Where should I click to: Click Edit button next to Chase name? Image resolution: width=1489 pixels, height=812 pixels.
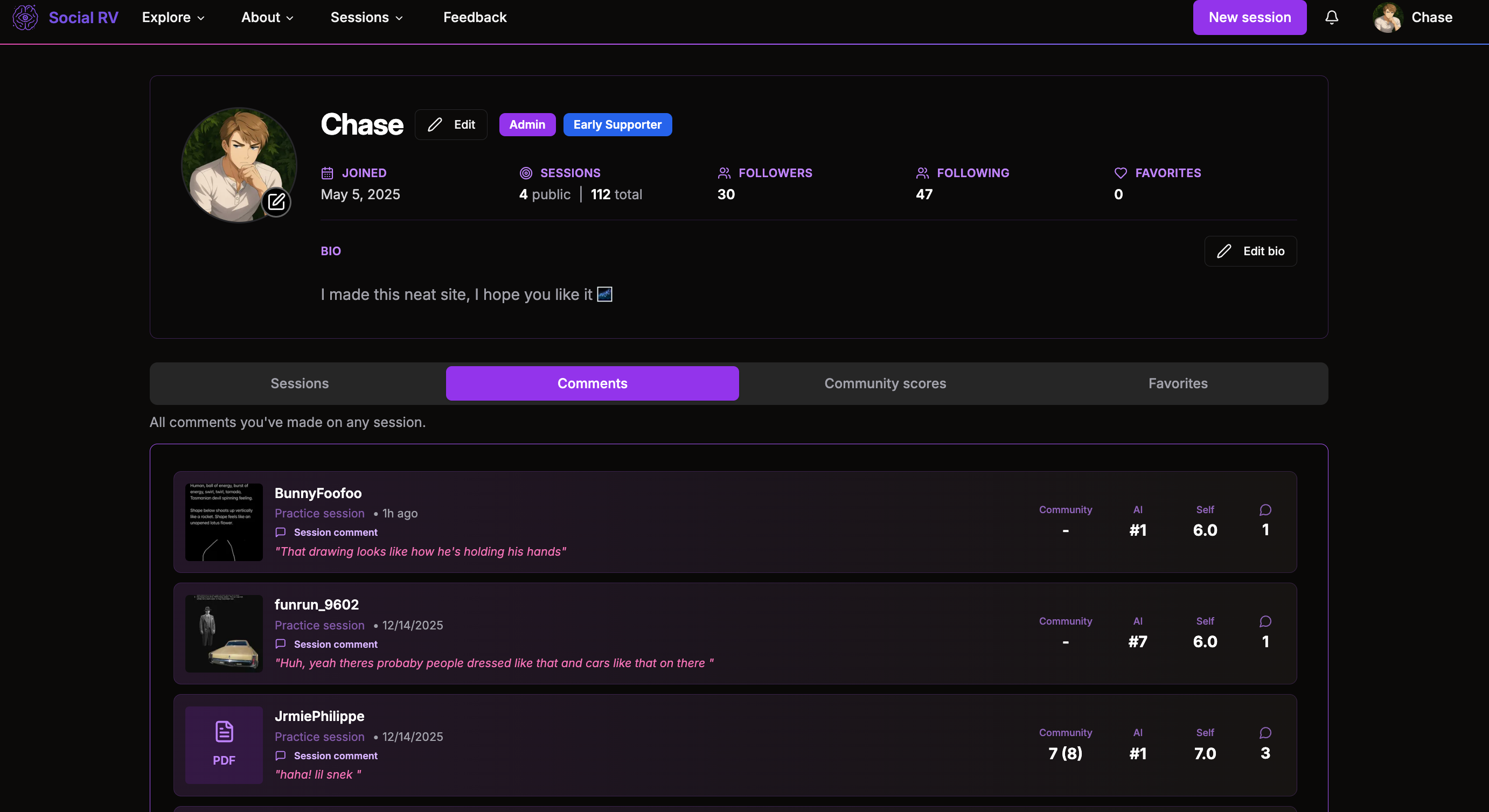(451, 124)
